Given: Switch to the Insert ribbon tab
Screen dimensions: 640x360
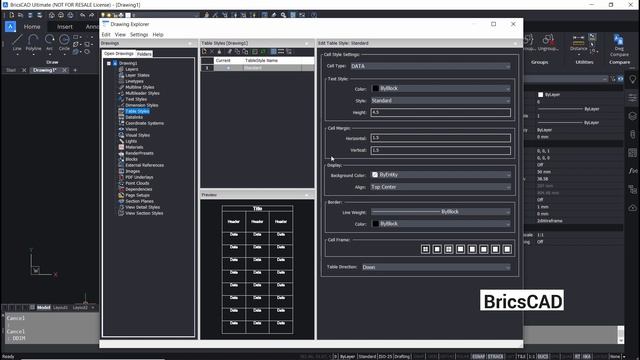Looking at the screenshot, I should click(x=64, y=27).
